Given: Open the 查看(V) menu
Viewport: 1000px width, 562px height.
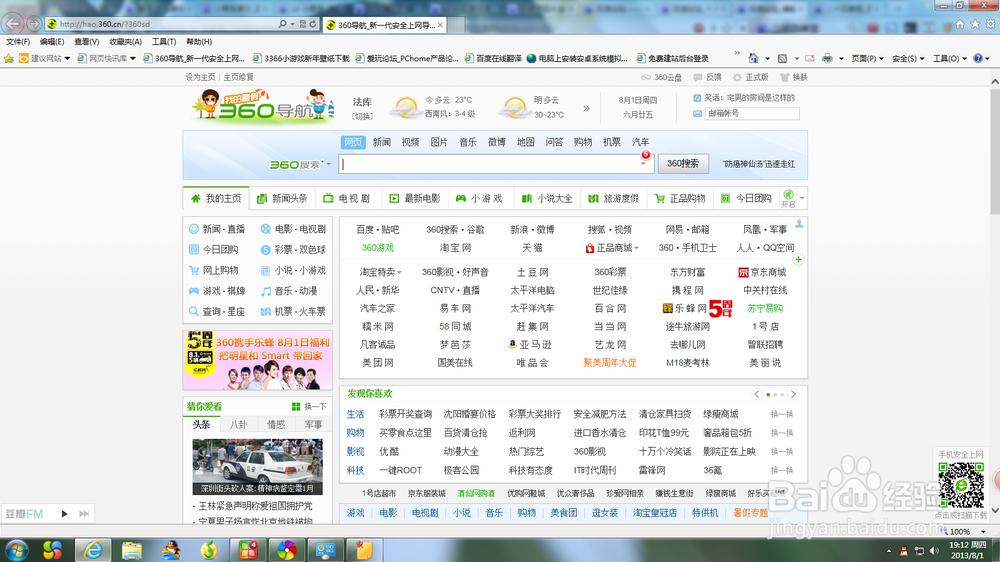Looking at the screenshot, I should point(86,41).
